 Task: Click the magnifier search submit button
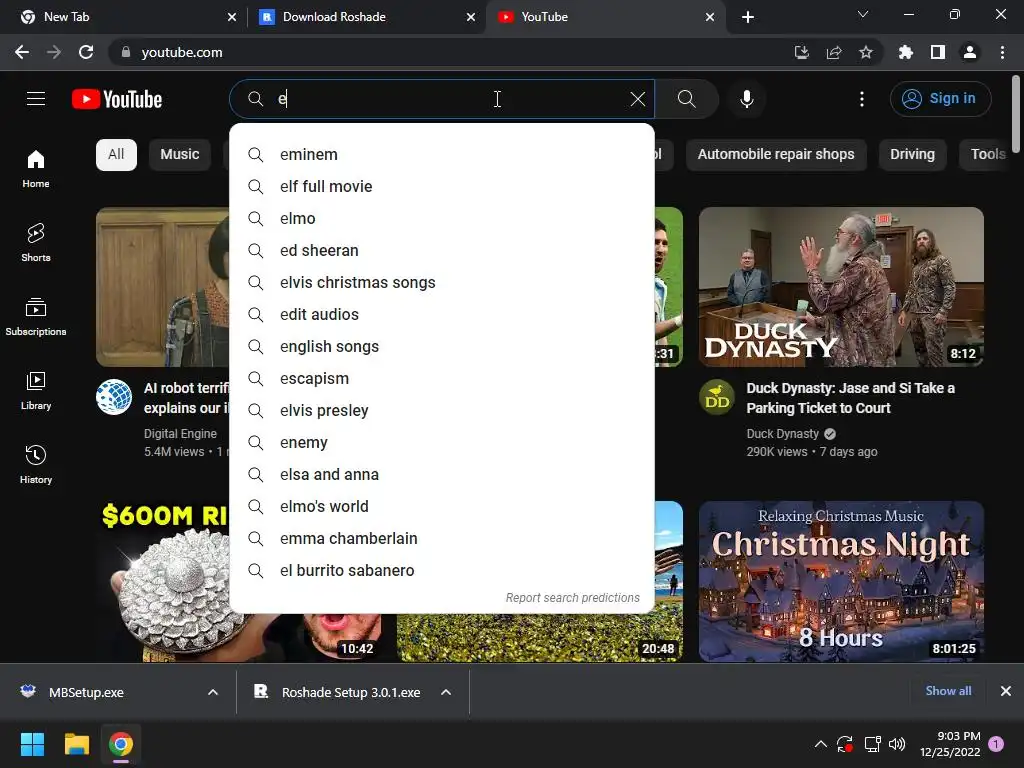pyautogui.click(x=686, y=99)
